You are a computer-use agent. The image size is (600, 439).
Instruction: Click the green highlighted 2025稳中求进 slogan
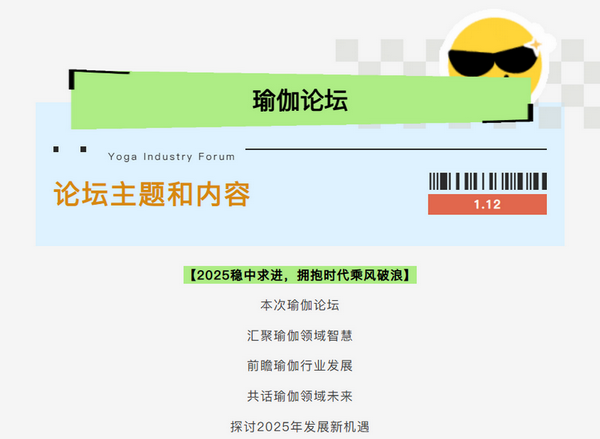[300, 274]
